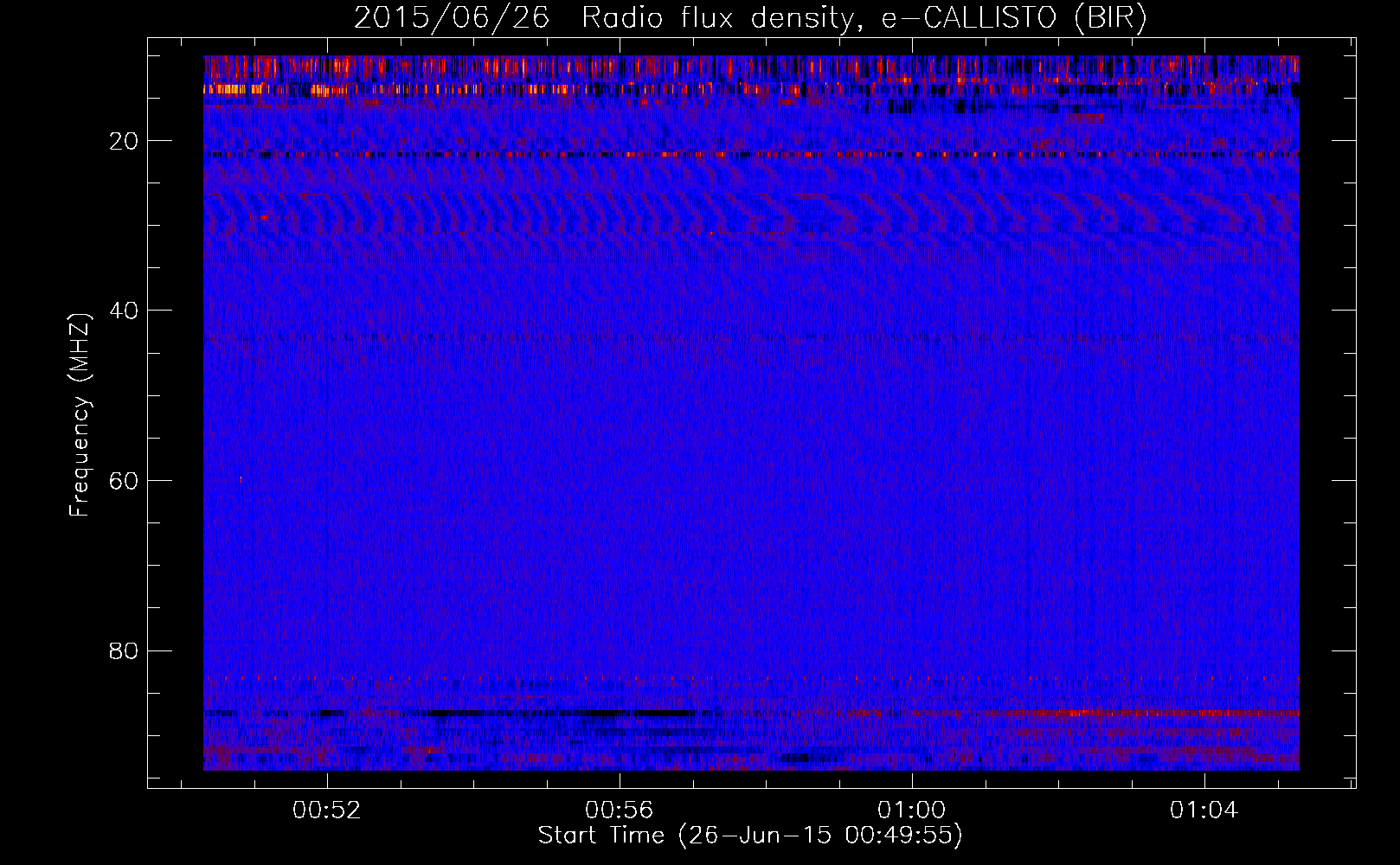The height and width of the screenshot is (865, 1400).
Task: Select the 60 MHz frequency tick label
Action: tap(125, 481)
